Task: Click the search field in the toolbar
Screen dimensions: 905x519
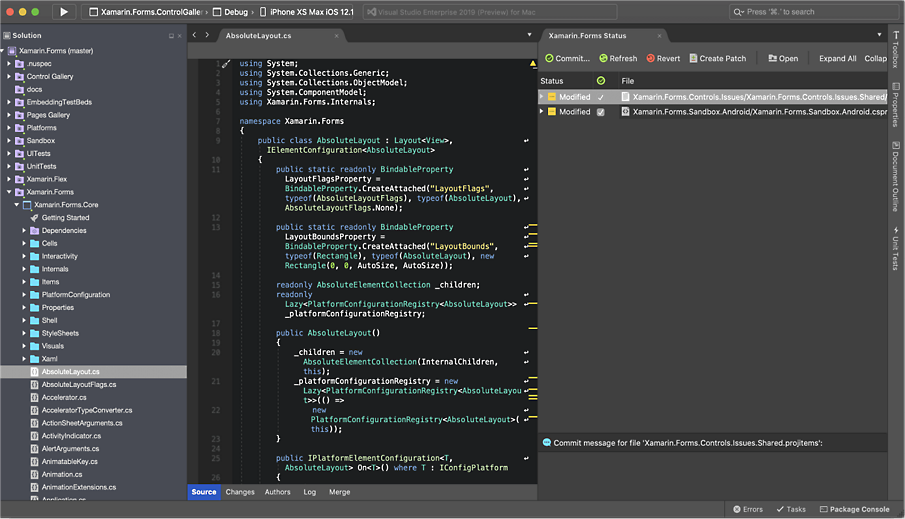Action: [x=810, y=12]
